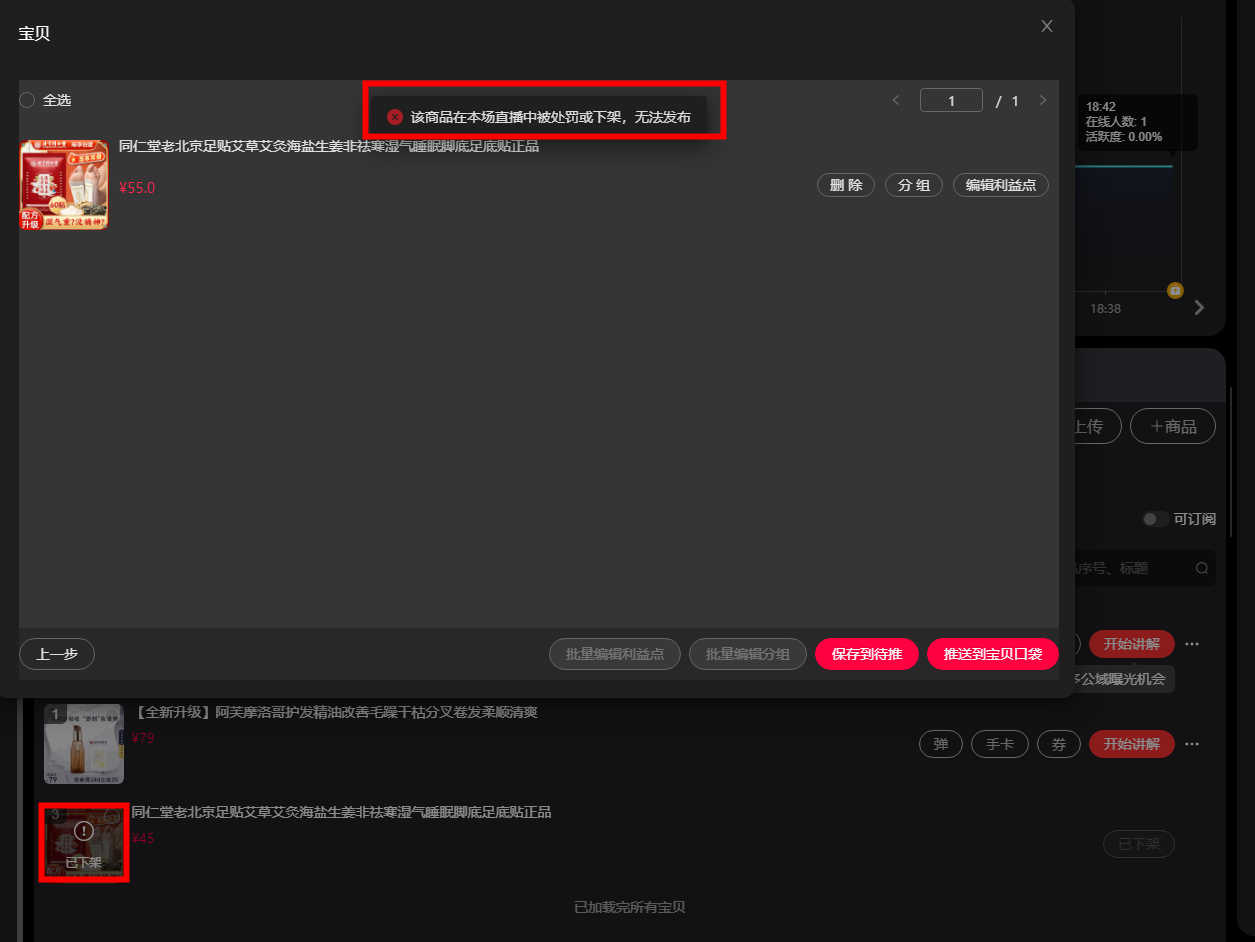Viewport: 1255px width, 942px height.
Task: Open the three-dot menu beside 阿芙摩洛哥护发精油
Action: [x=1192, y=744]
